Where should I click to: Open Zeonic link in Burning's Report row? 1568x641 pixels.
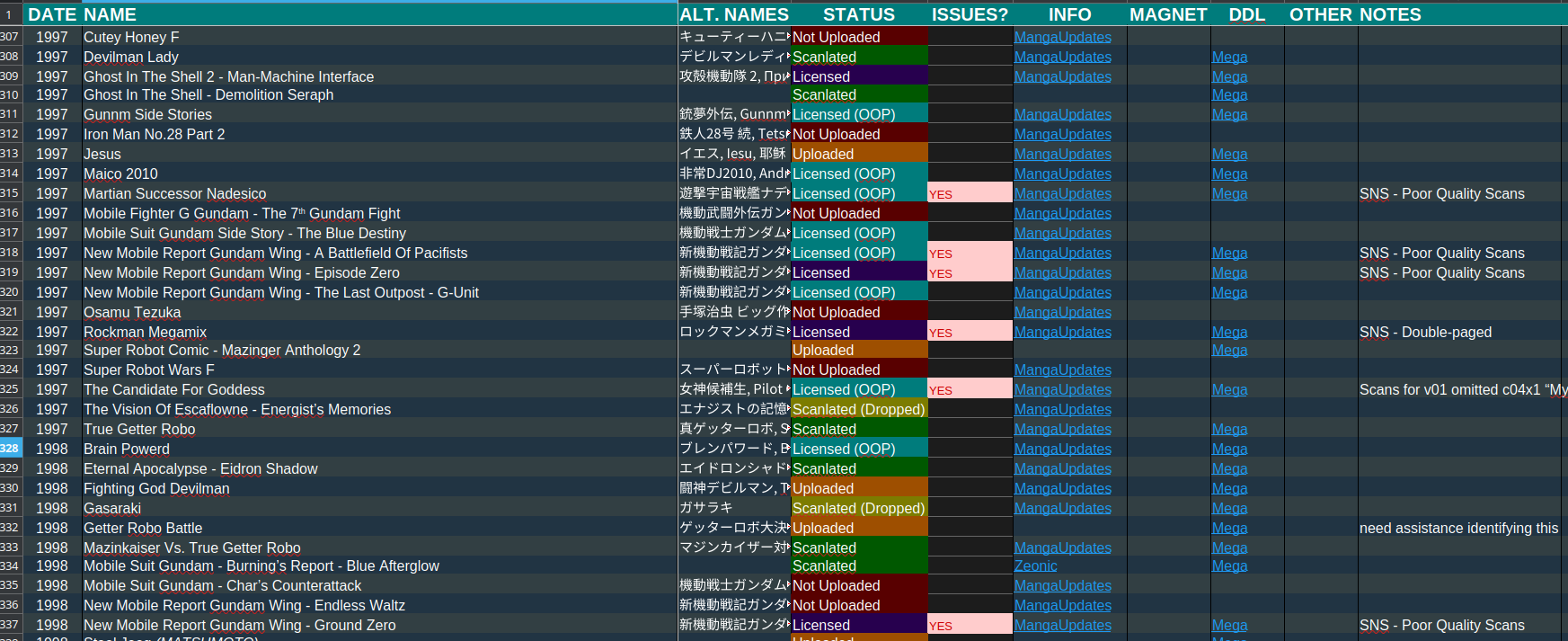(1035, 565)
